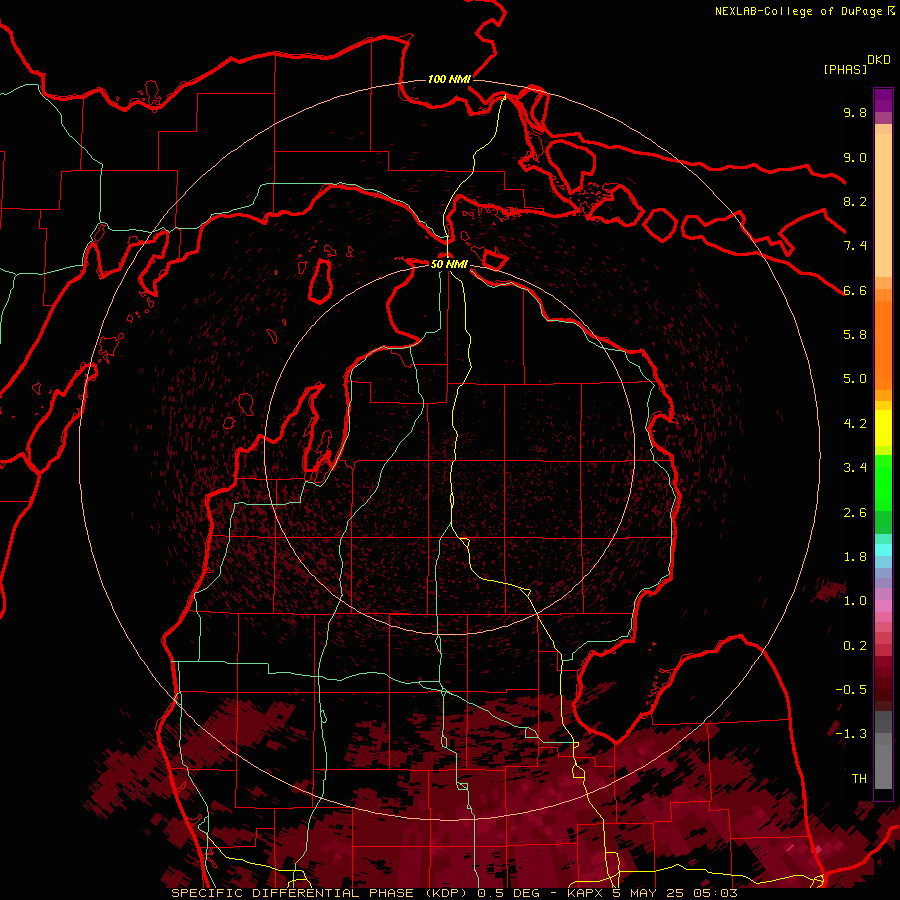Pick the orange segment of the color bar
Screen dimensions: 900x900
883,346
